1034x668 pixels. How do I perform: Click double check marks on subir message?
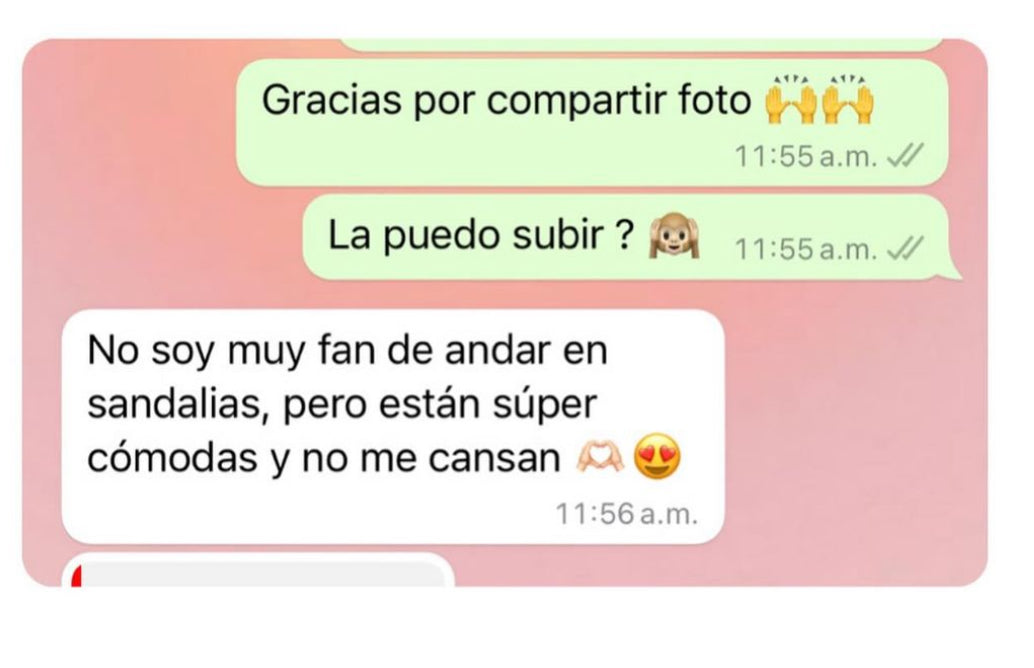click(905, 248)
